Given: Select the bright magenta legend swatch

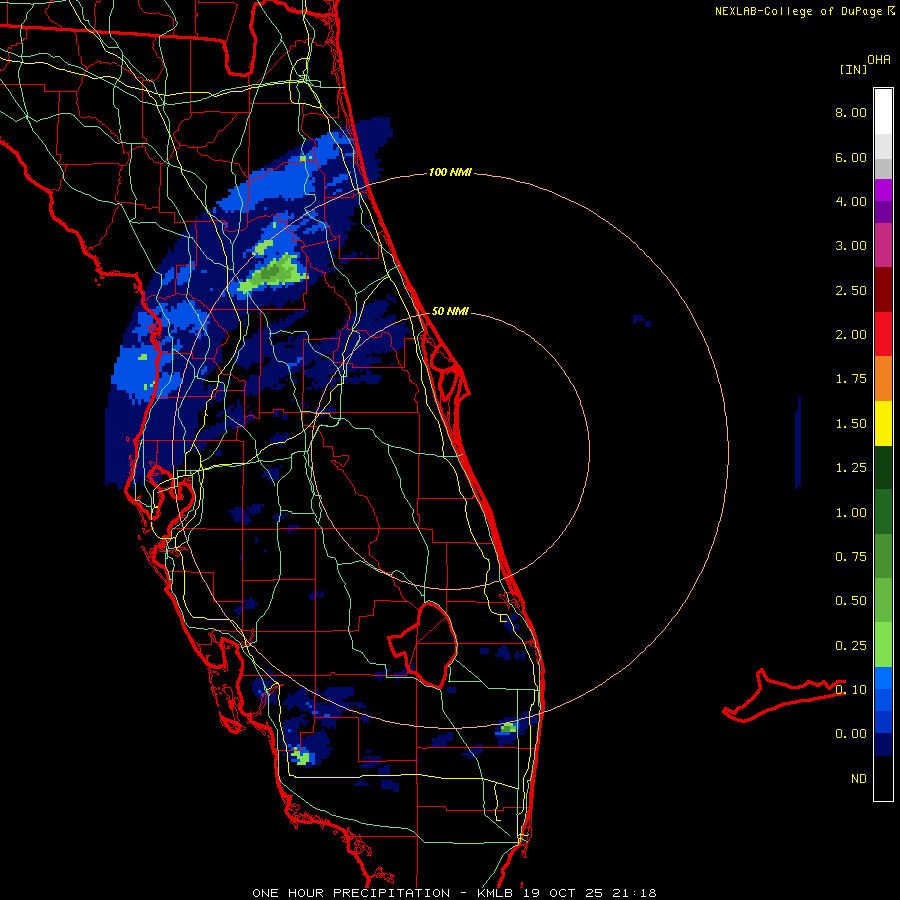Looking at the screenshot, I should pos(883,190).
